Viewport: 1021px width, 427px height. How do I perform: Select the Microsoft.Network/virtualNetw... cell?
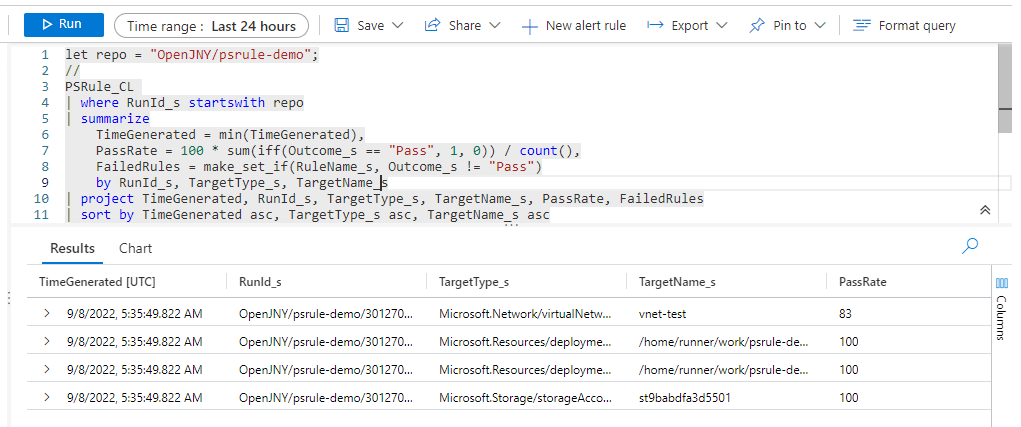point(525,314)
